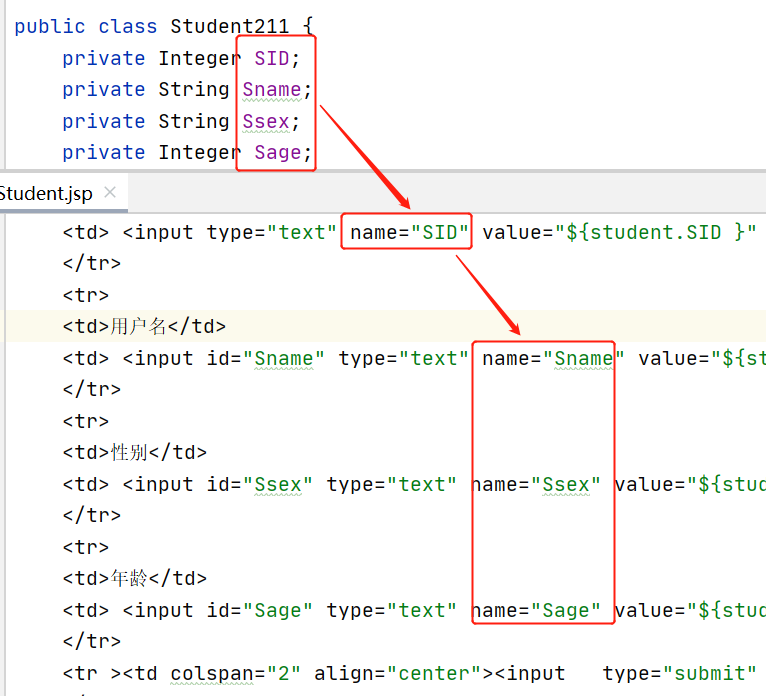Click the class name Student211
Image resolution: width=766 pixels, height=696 pixels.
click(230, 26)
